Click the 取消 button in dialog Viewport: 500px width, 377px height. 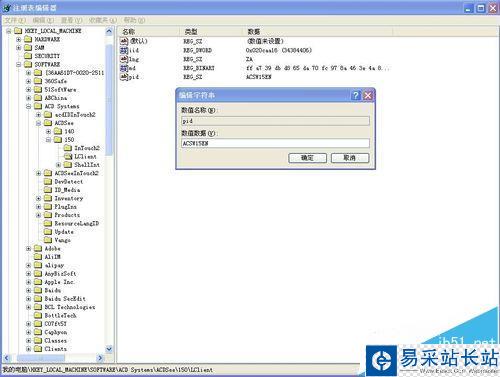coord(350,158)
